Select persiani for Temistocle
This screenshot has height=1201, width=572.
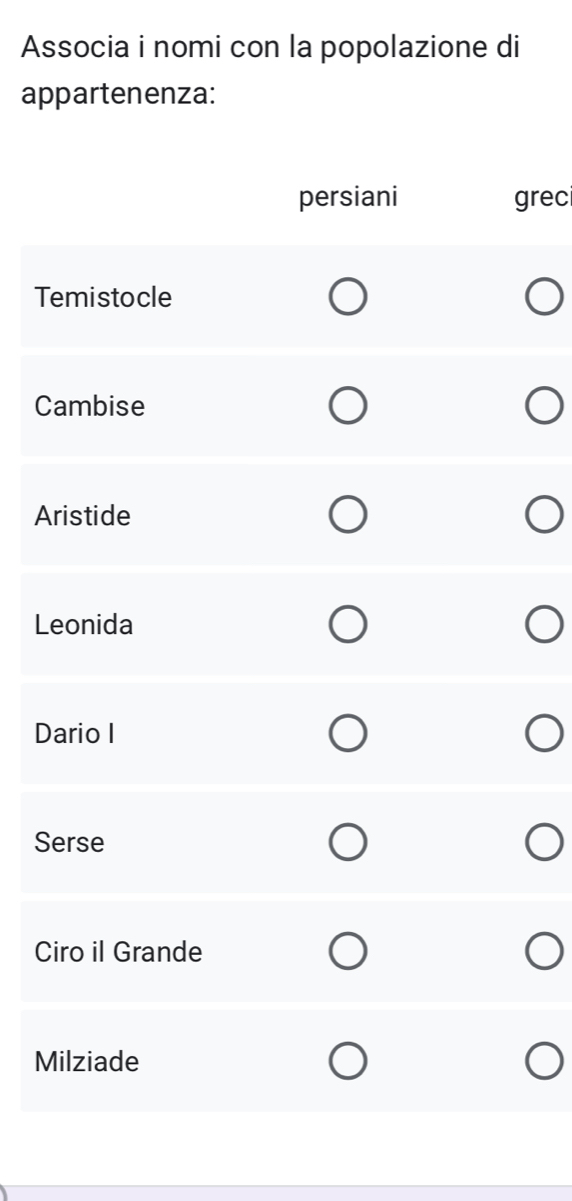pyautogui.click(x=348, y=298)
